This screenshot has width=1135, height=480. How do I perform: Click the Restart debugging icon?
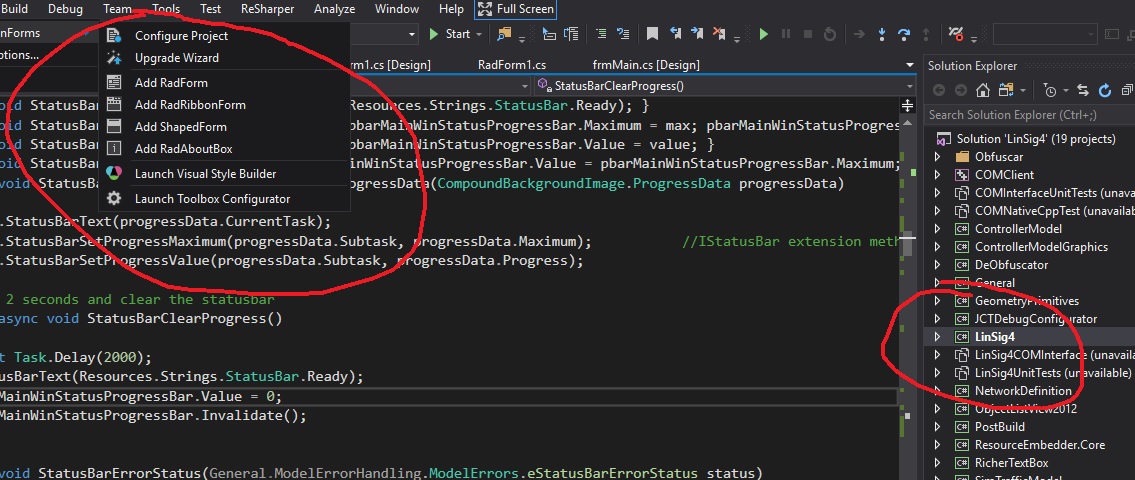(830, 34)
